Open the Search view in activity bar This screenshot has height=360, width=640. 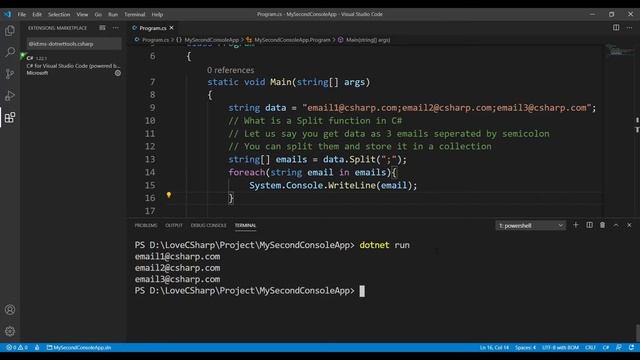[10, 52]
